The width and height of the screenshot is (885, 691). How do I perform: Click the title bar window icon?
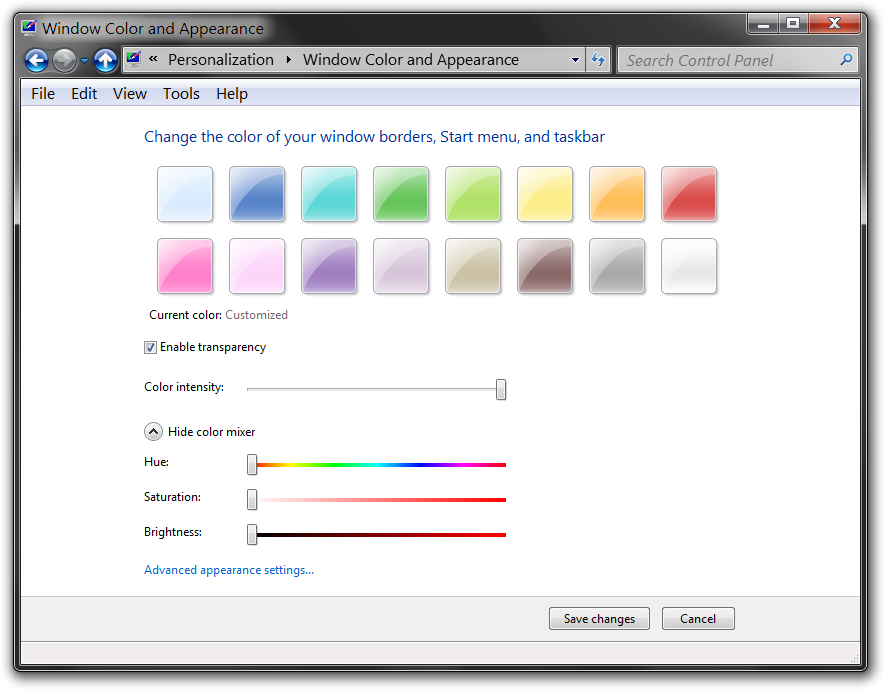click(x=29, y=28)
